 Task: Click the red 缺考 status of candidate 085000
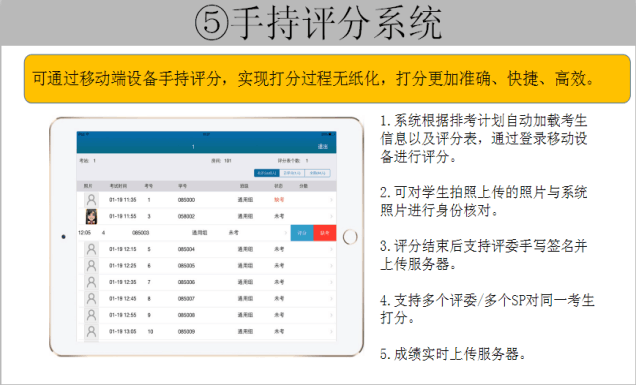279,200
